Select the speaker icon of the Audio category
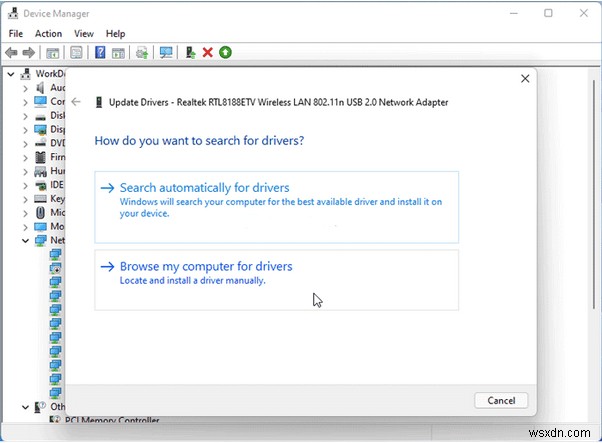602x443 pixels. [x=40, y=88]
